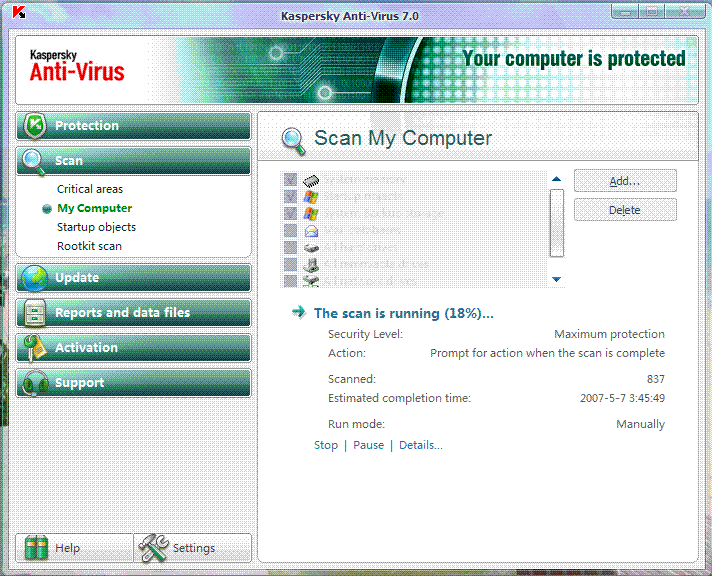Click the Startup objects Windows flag icon
Viewport: 712px width, 576px height.
pos(311,197)
